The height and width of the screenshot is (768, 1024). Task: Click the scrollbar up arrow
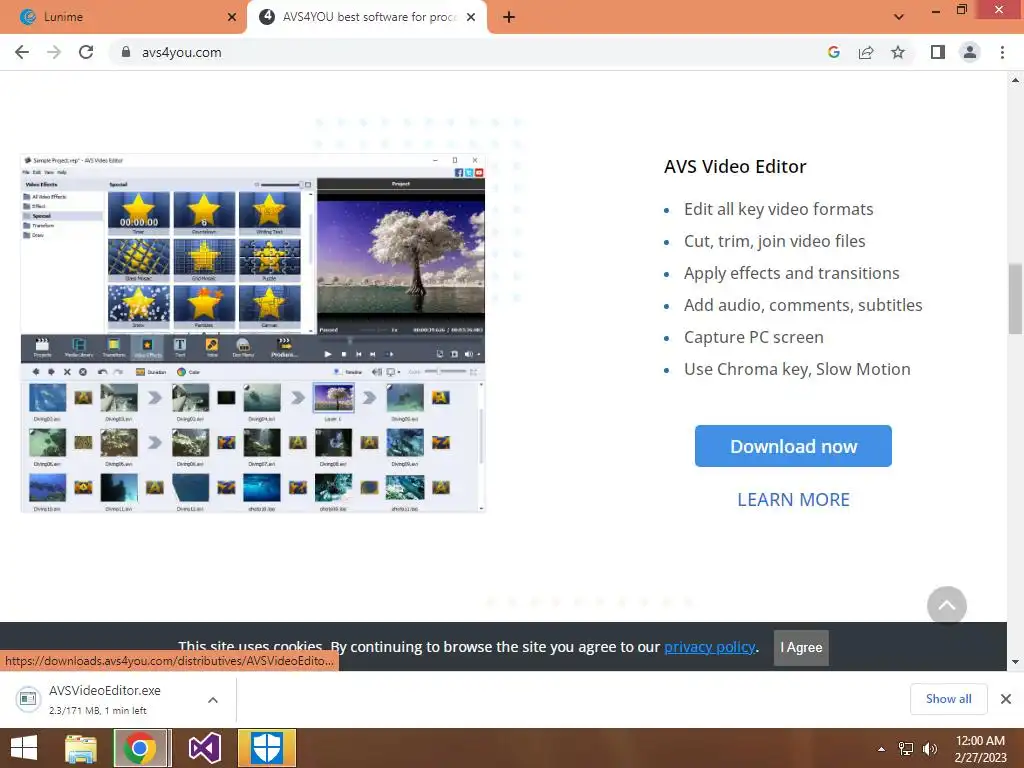(x=1015, y=80)
